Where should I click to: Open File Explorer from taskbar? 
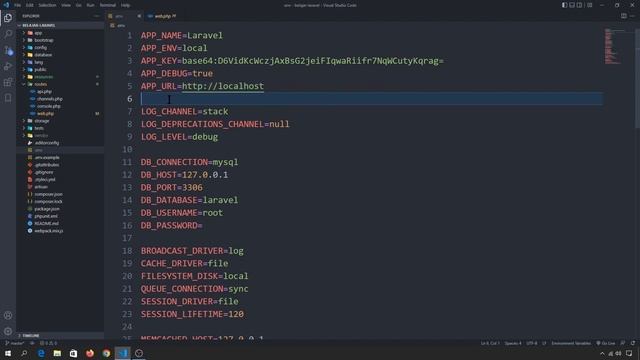pos(57,353)
